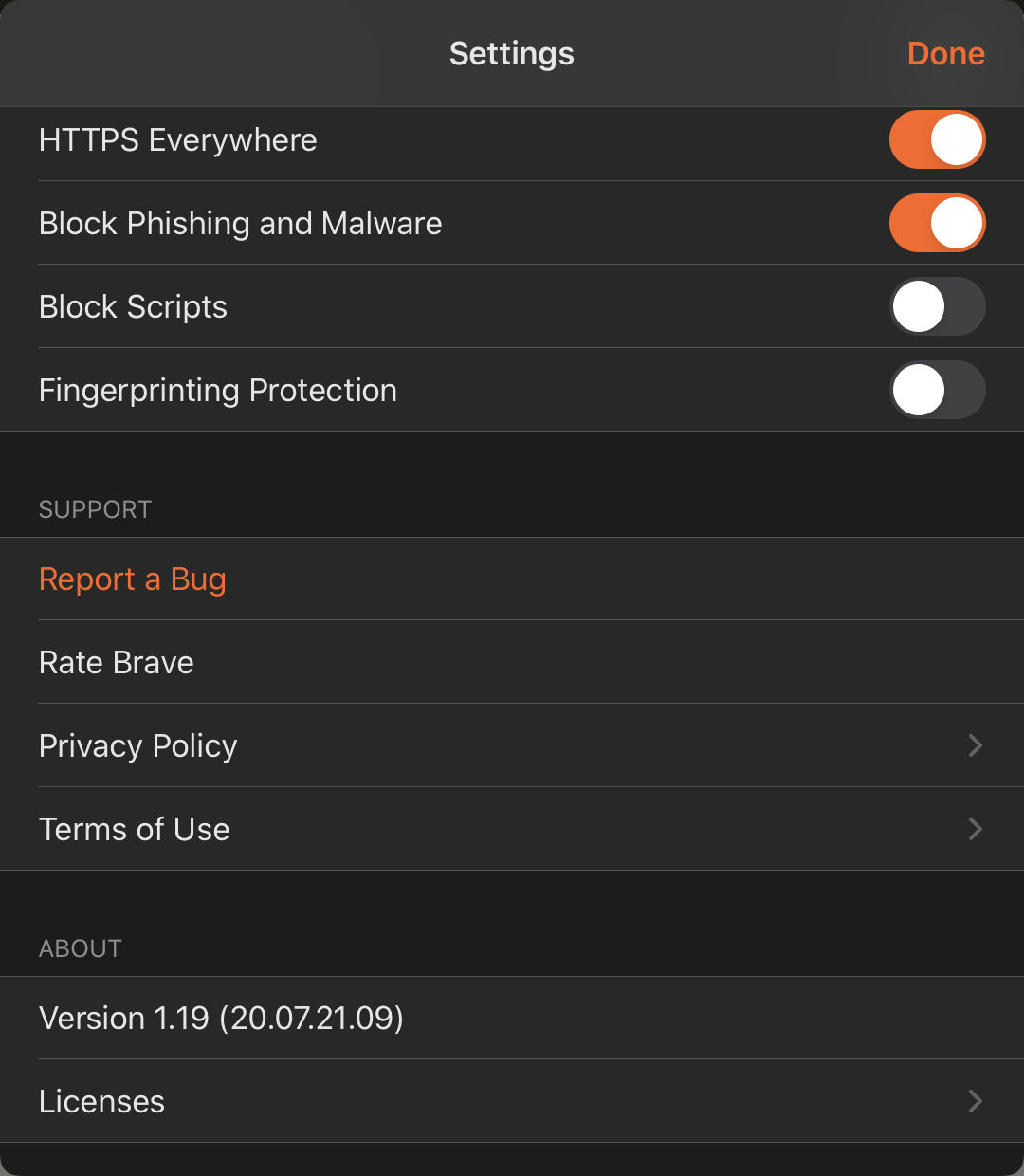1024x1176 pixels.
Task: Click the chevron on Privacy Policy row
Action: tap(975, 746)
